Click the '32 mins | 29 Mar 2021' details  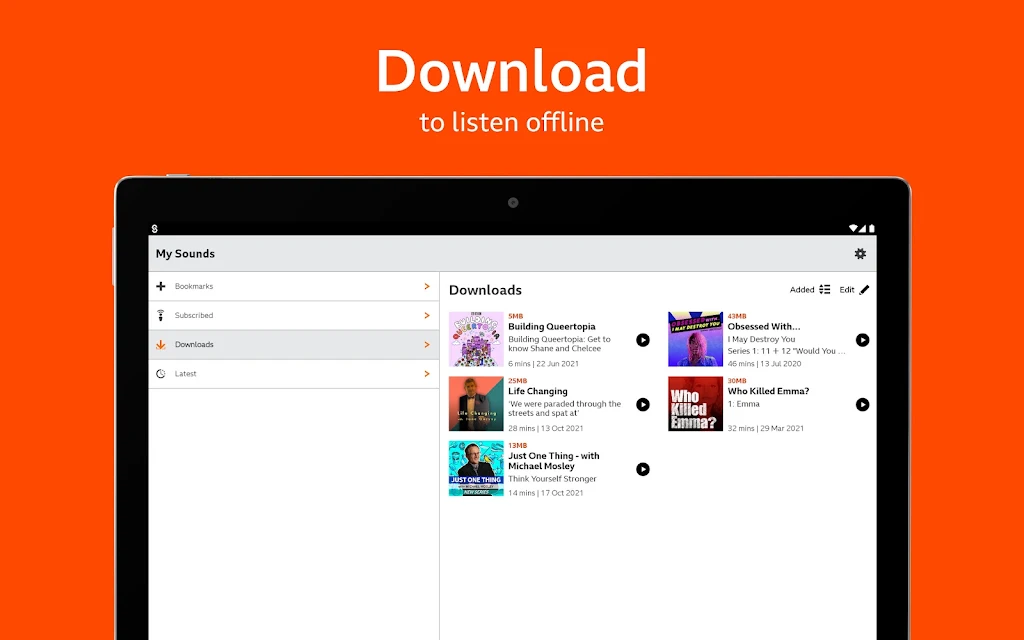point(765,428)
